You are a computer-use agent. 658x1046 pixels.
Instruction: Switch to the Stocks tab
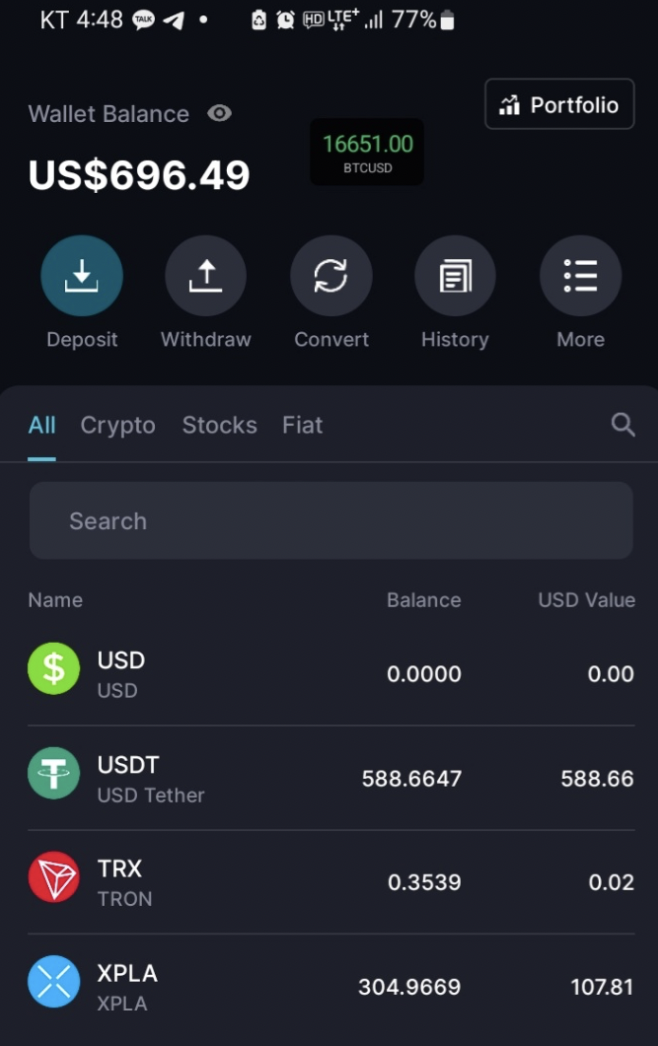(x=220, y=425)
